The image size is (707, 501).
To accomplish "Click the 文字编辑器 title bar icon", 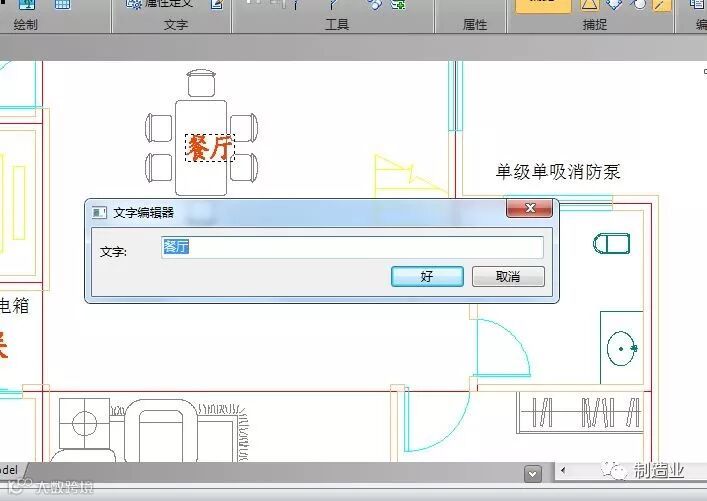I will point(99,212).
